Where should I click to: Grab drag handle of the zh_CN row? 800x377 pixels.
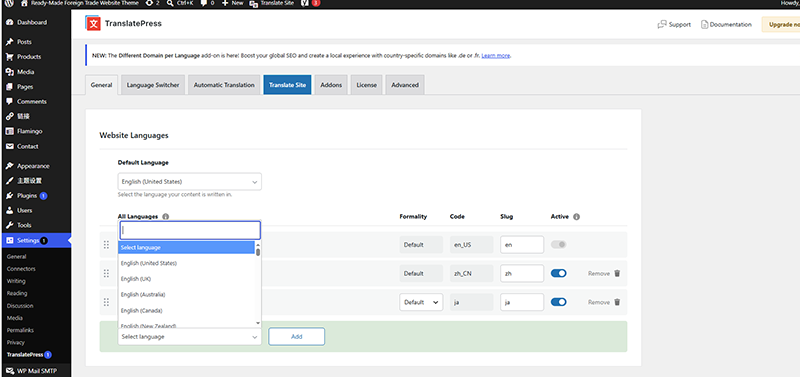(107, 273)
